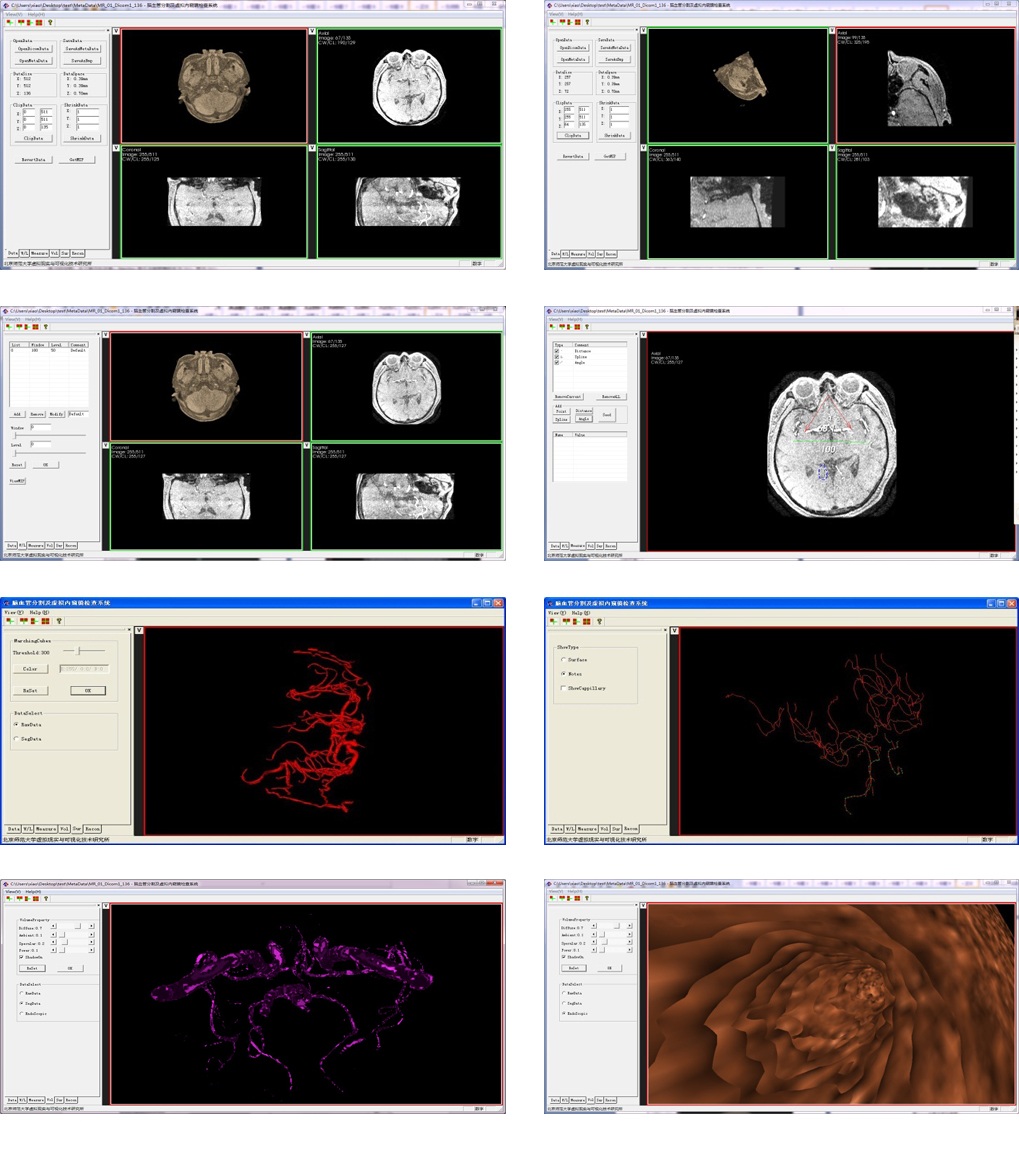Select SegData option in the MarchingCubes panel
Screen dimensions: 1019x1162
[17, 738]
